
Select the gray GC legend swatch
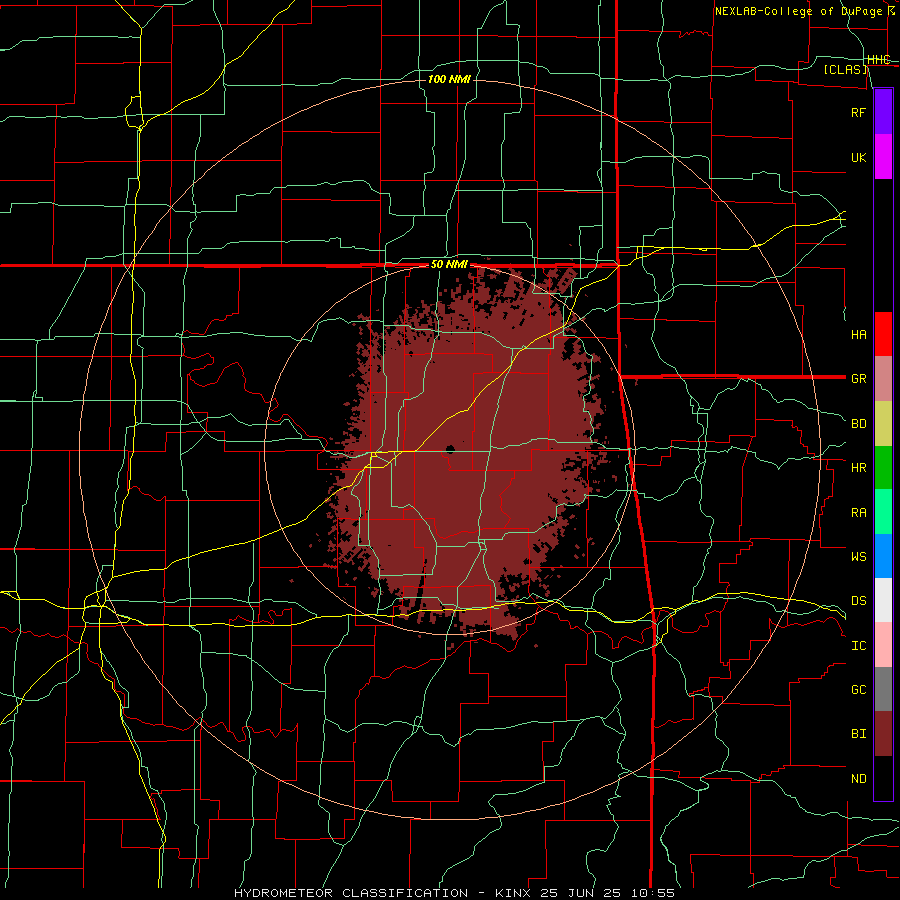tap(883, 689)
